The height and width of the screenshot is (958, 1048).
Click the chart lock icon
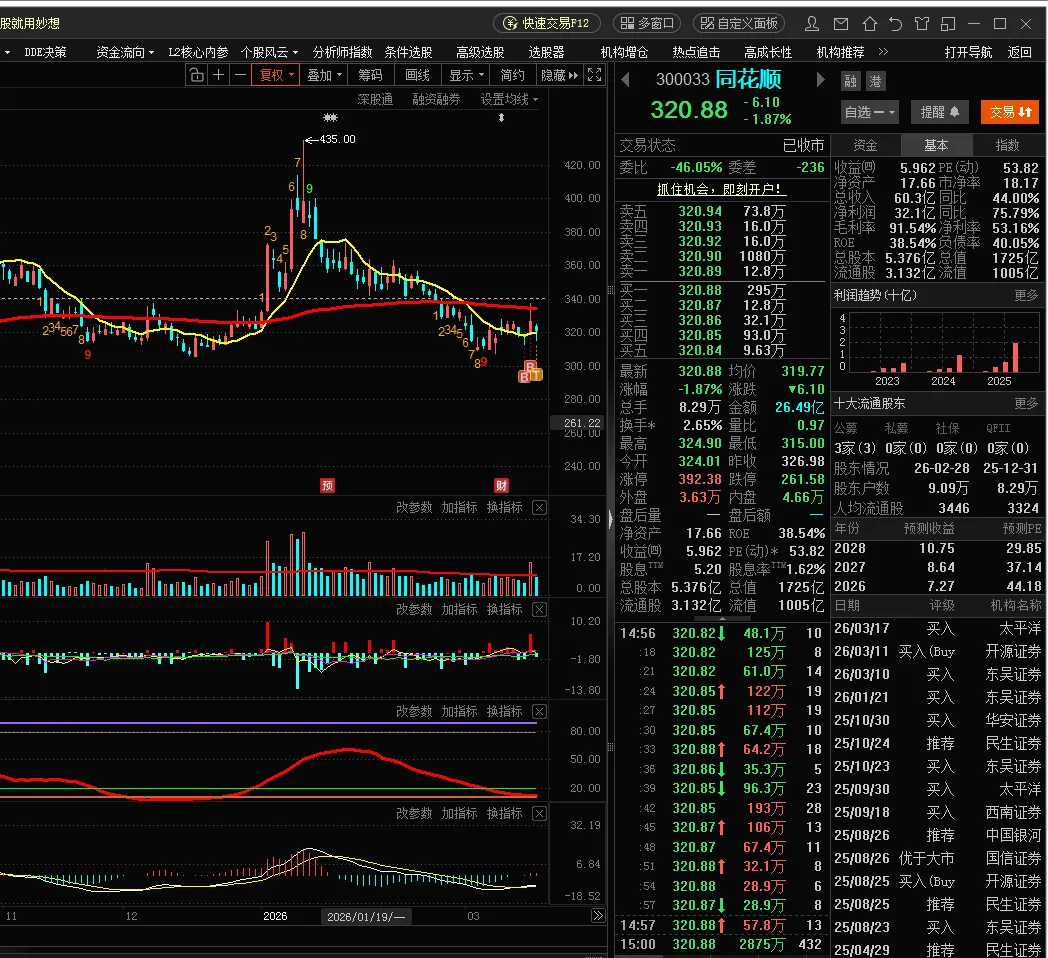click(x=196, y=75)
